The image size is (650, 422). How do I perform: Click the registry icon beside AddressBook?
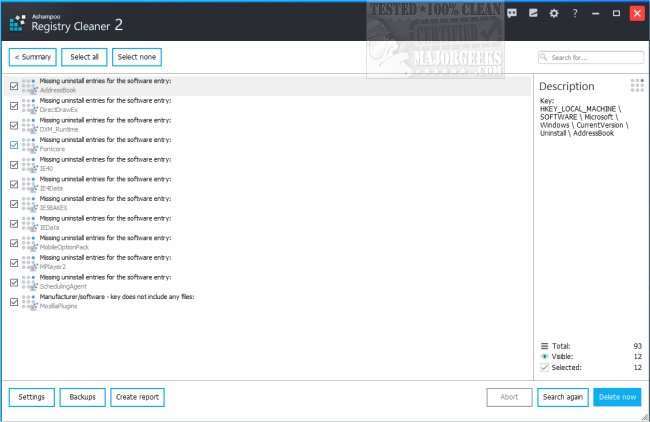pyautogui.click(x=29, y=86)
